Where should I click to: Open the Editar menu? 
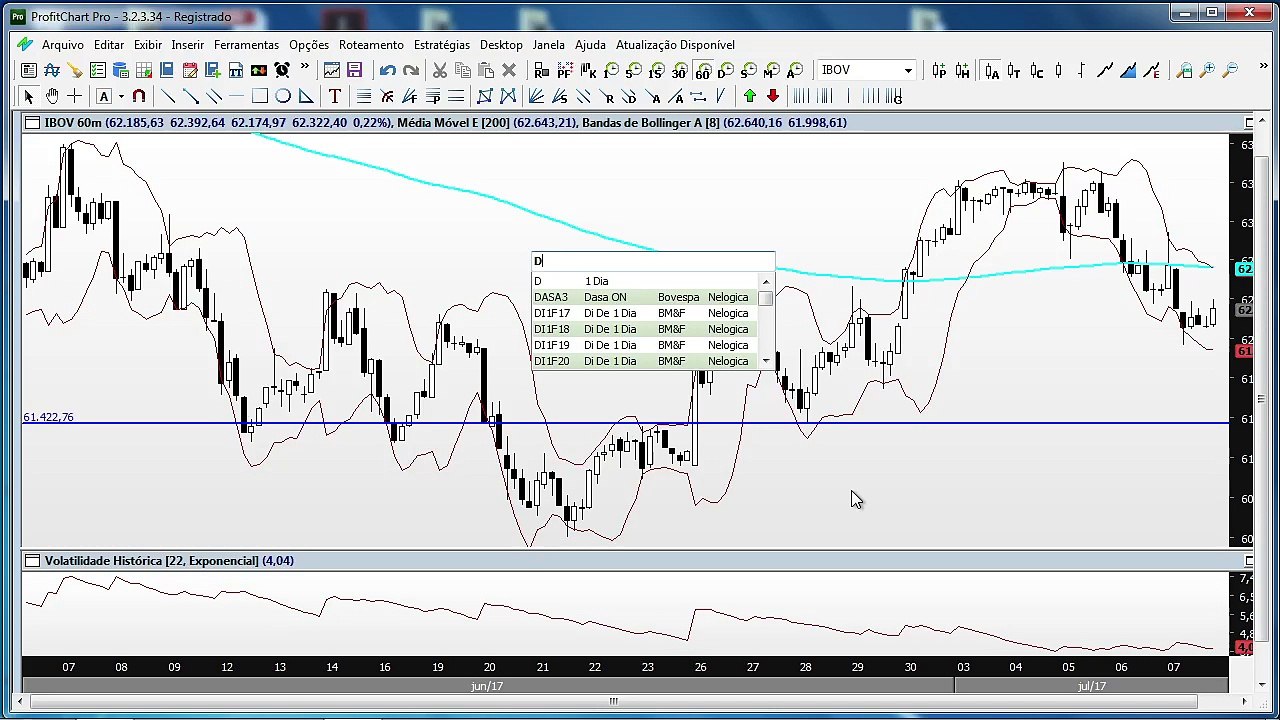tap(109, 45)
